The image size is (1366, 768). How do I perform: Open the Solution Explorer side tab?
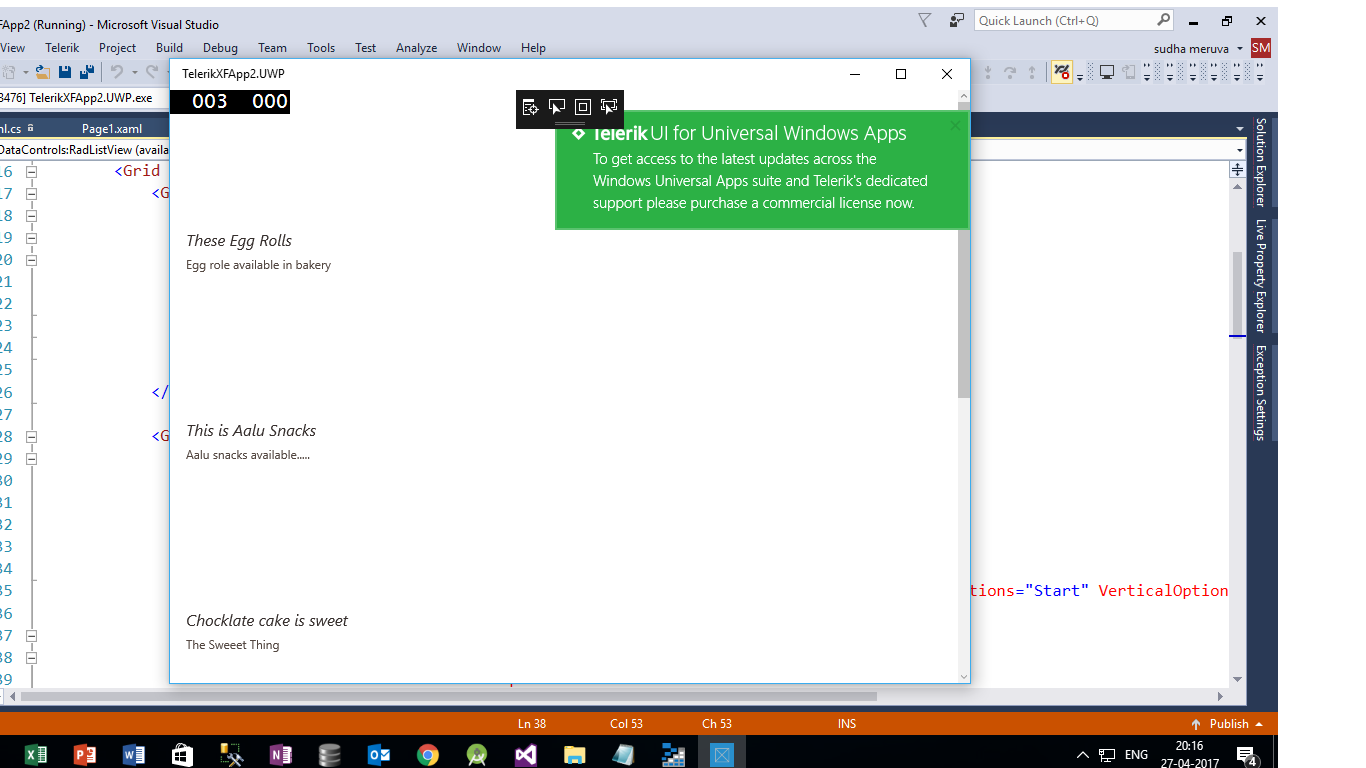click(1261, 162)
